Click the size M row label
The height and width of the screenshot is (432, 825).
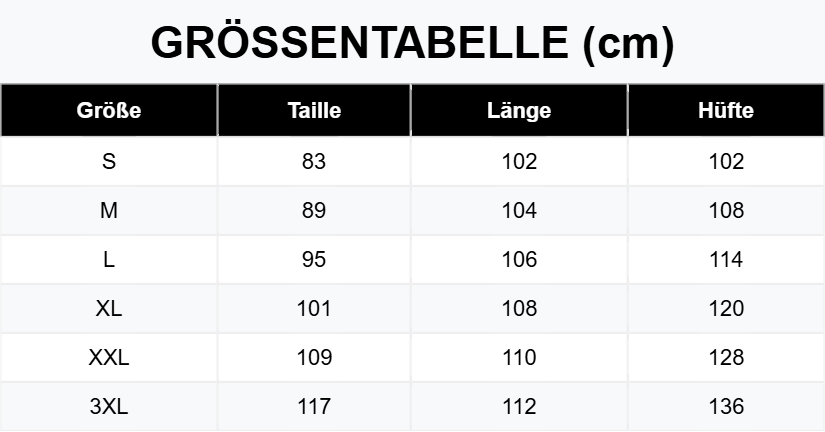[109, 210]
